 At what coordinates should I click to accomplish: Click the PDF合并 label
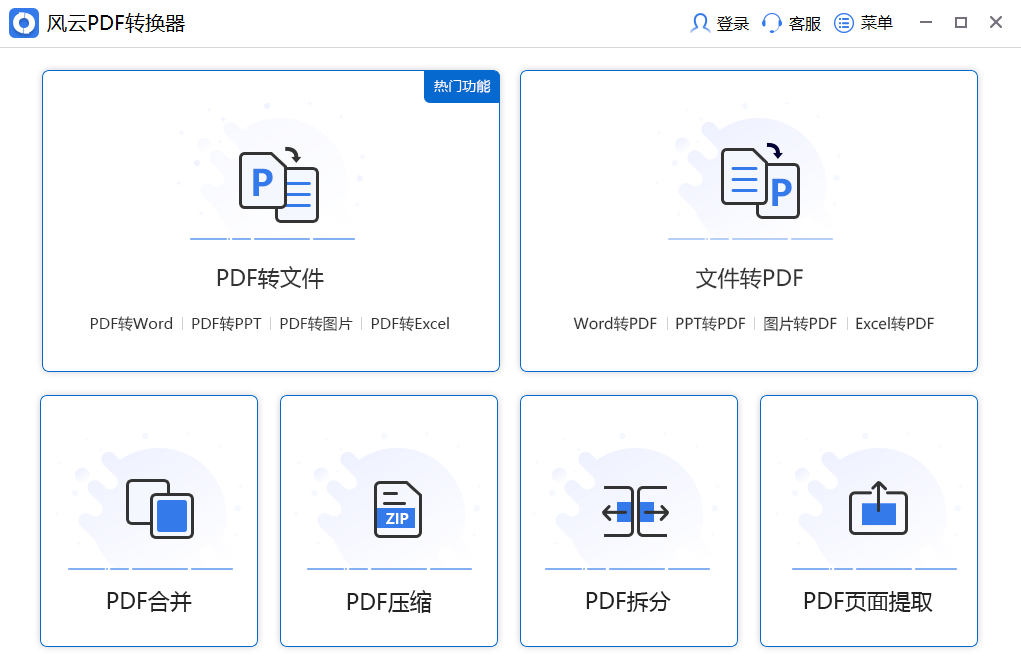coord(149,602)
